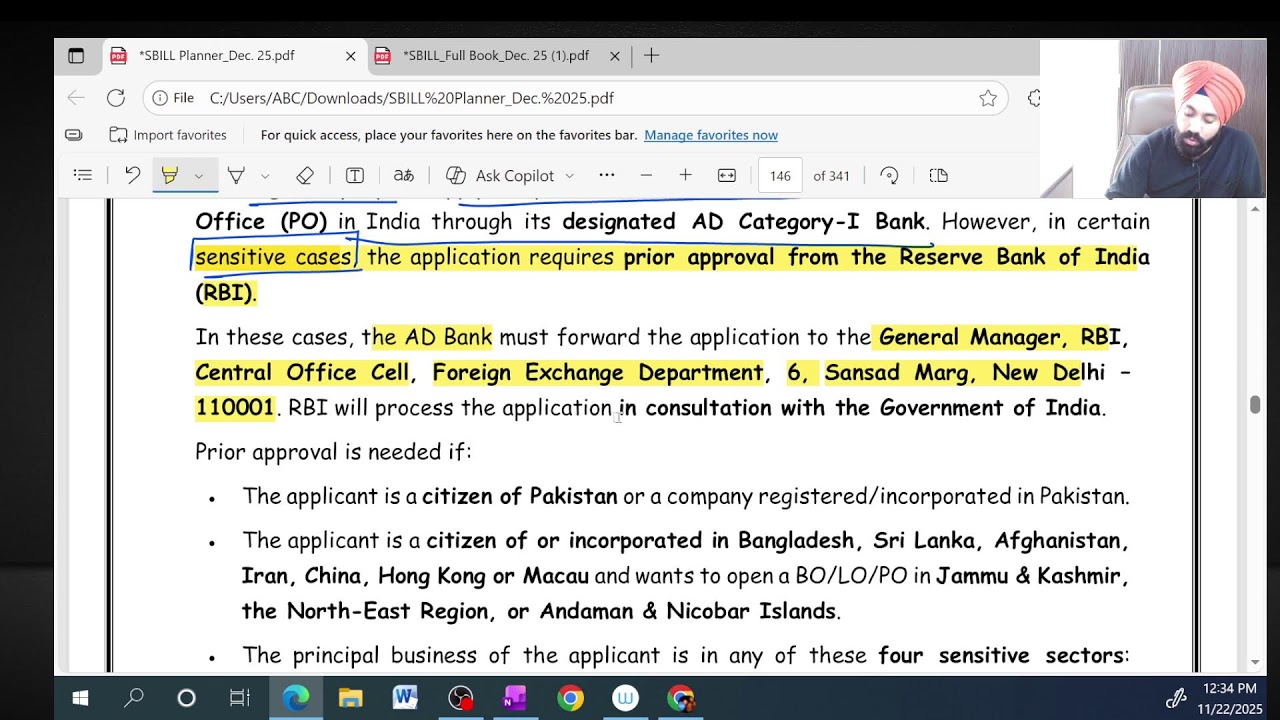Image resolution: width=1280 pixels, height=720 pixels.
Task: Open Word from the taskbar
Action: [x=405, y=698]
